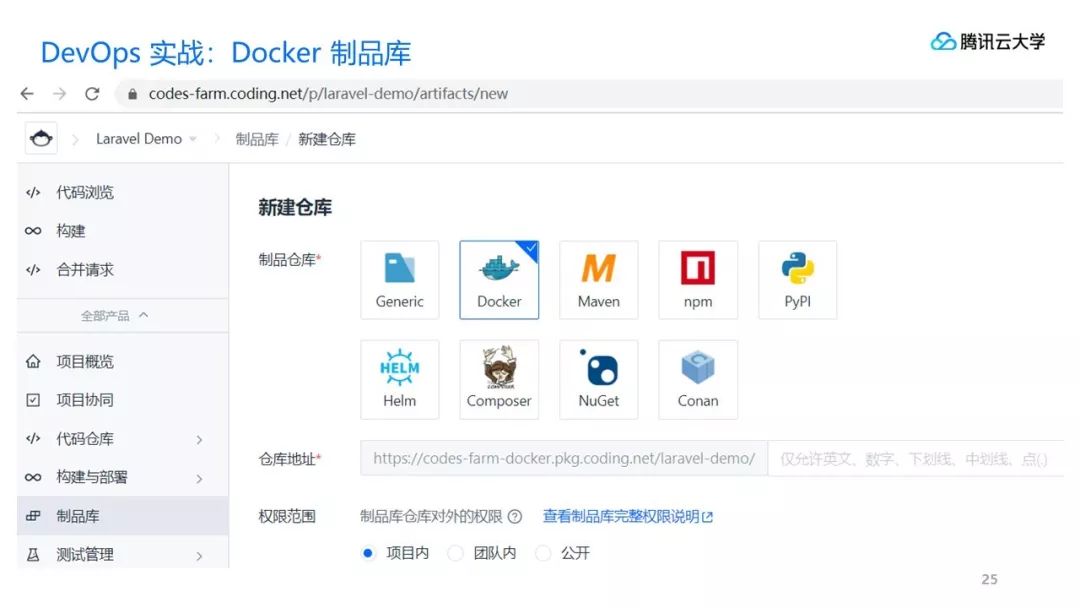Open 项目协同 in the sidebar
Screen dimensions: 1080x608
pos(123,400)
